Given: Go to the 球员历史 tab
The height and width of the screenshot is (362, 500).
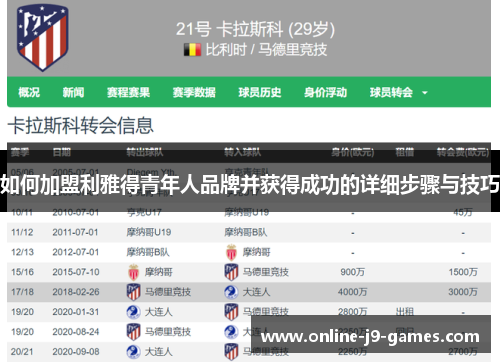Looking at the screenshot, I should click(x=260, y=92).
